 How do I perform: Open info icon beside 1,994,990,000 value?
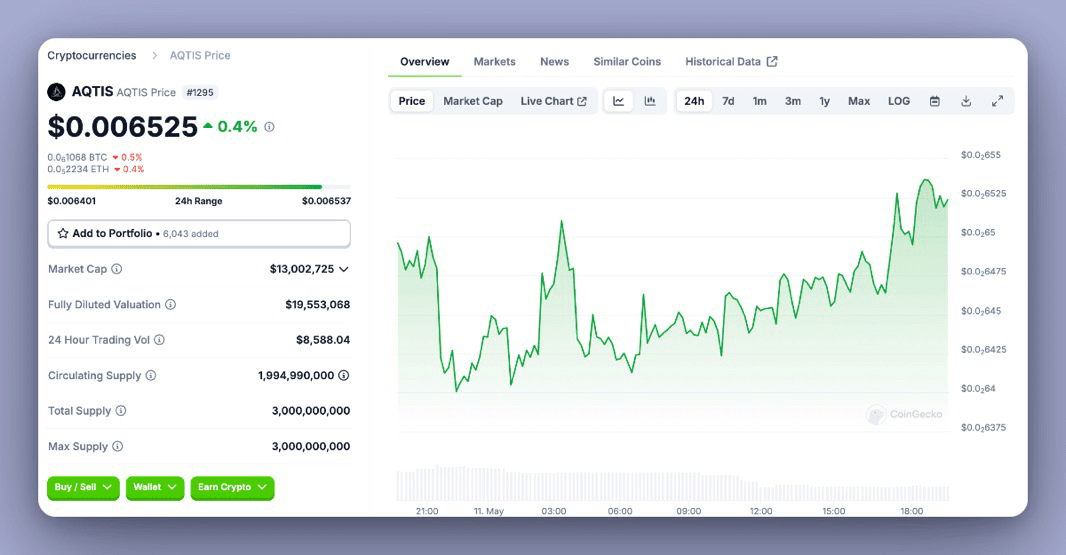(344, 375)
